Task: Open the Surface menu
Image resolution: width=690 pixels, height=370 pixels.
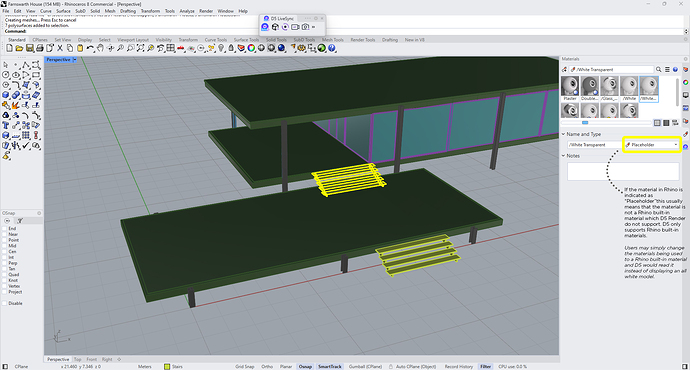Action: point(63,11)
